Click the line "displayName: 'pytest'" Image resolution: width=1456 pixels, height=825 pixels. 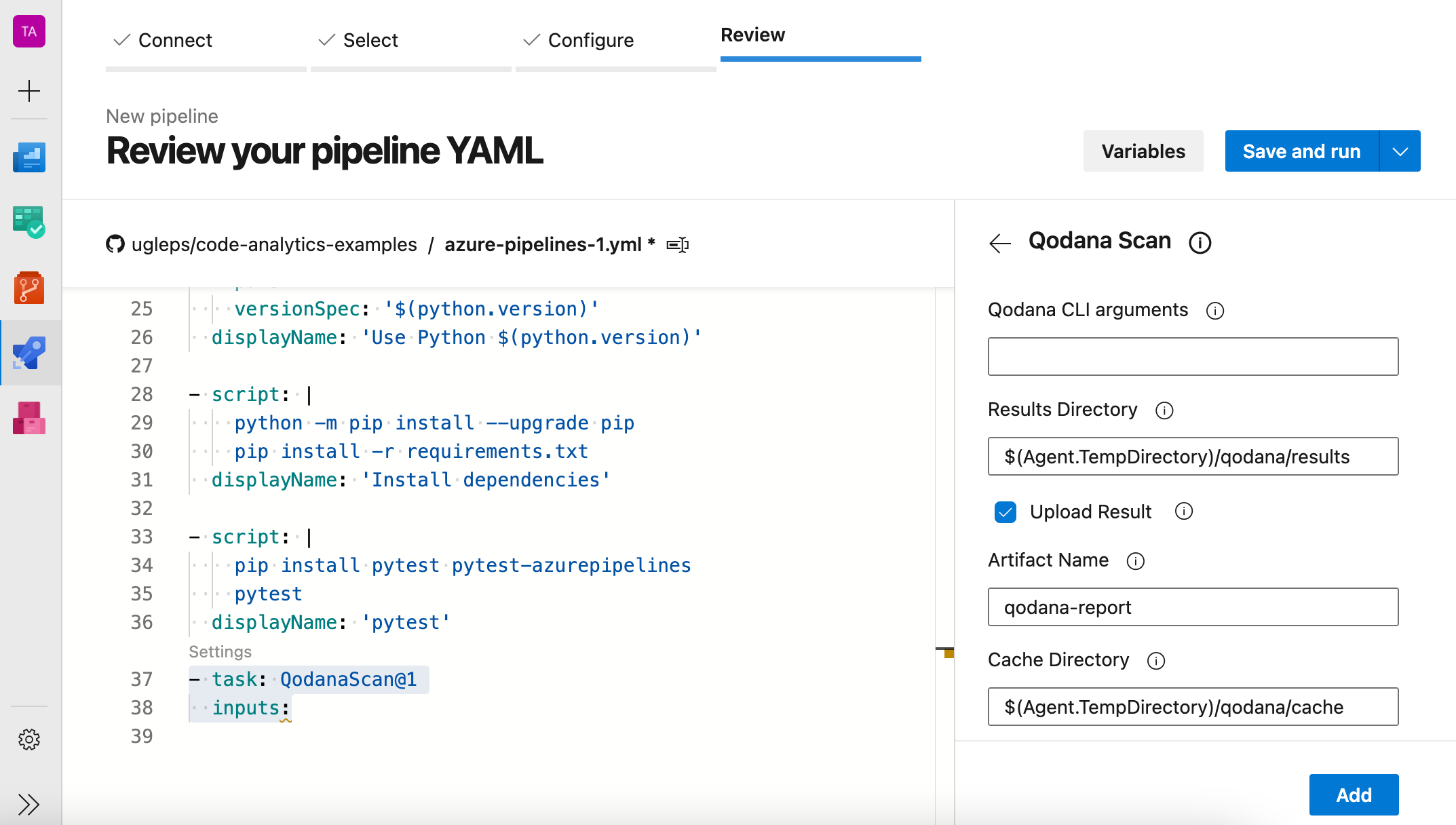point(331,622)
